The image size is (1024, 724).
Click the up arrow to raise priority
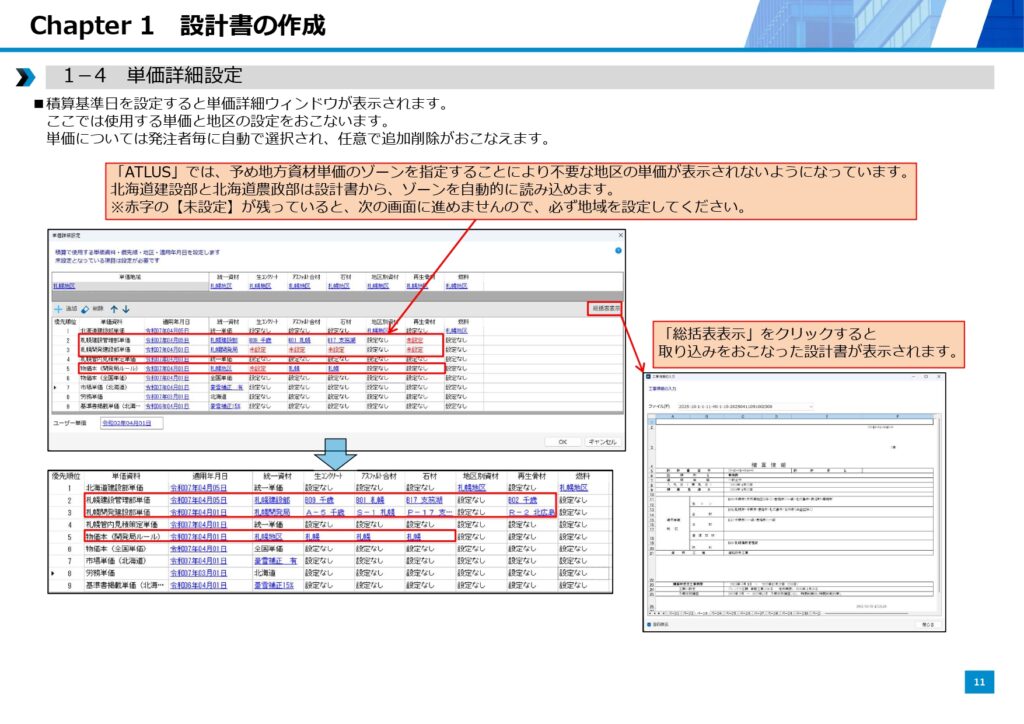point(114,310)
